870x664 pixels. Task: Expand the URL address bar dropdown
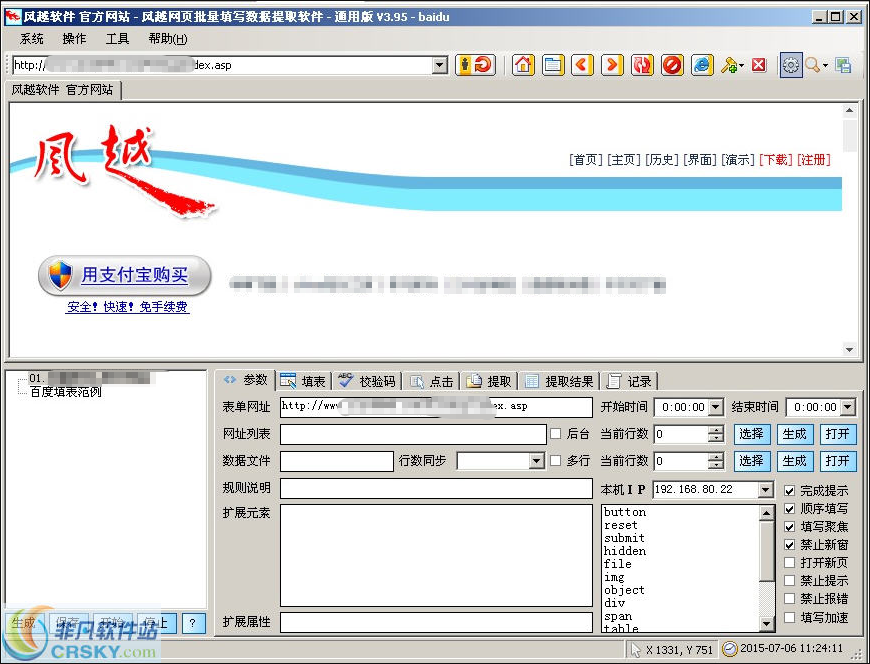pyautogui.click(x=440, y=65)
